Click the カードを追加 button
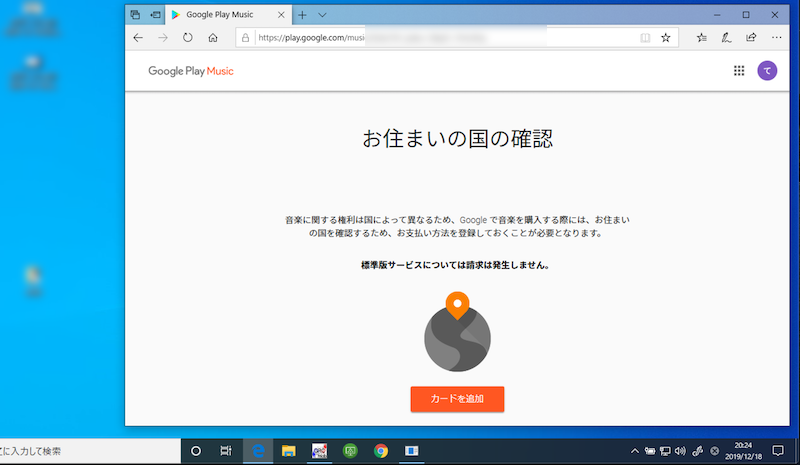 [x=457, y=399]
